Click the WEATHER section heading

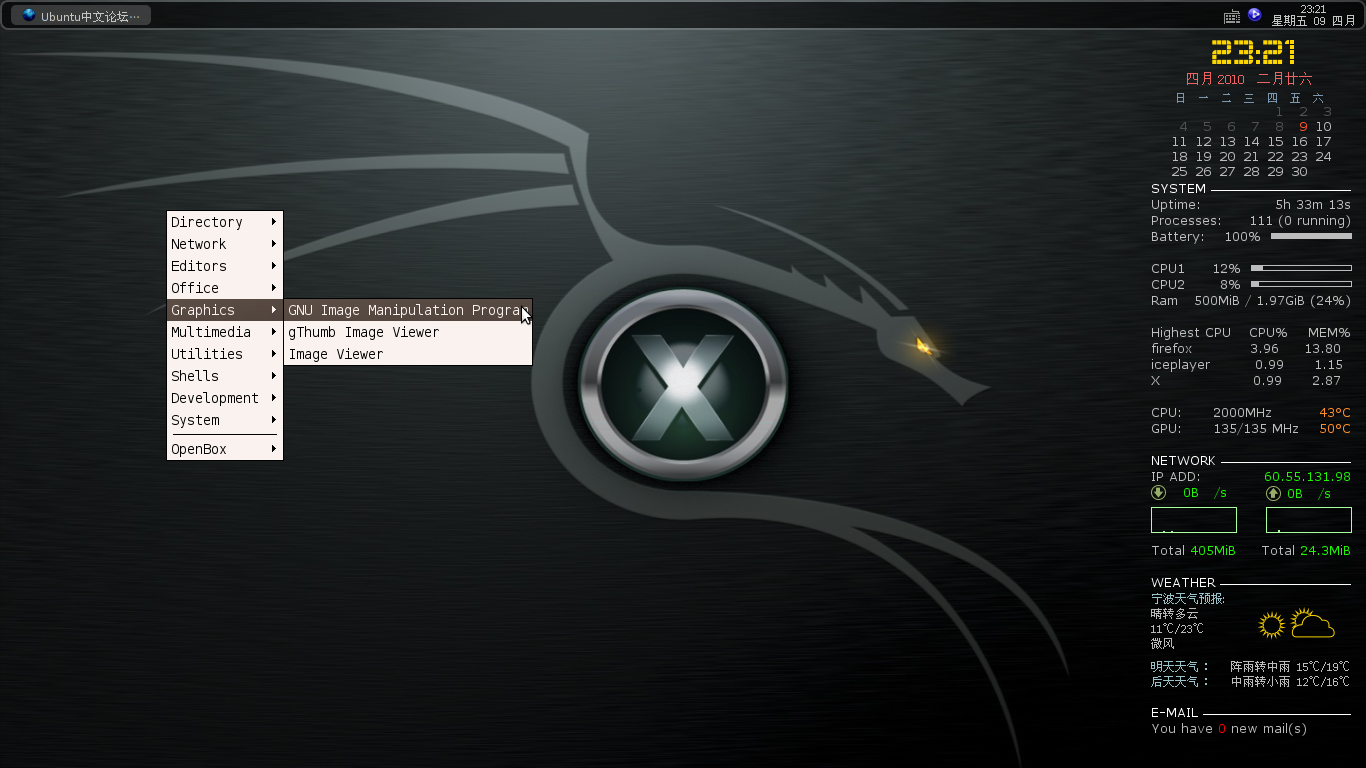pos(1183,583)
